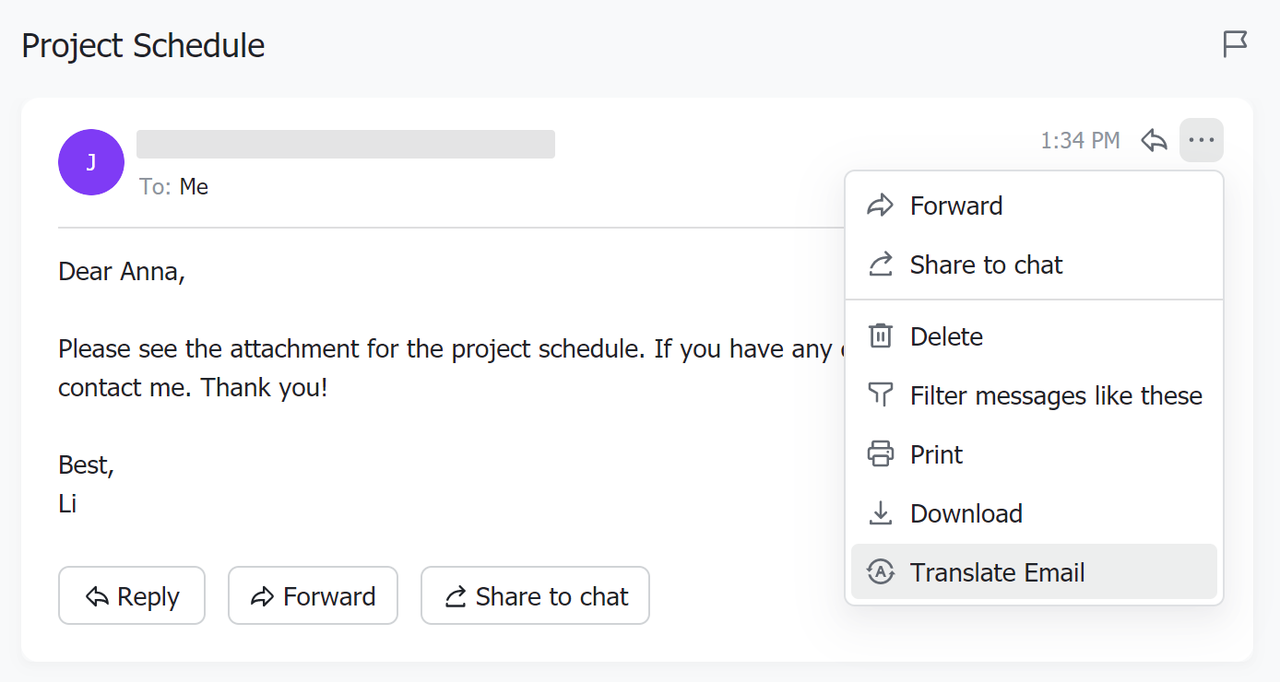
Task: Select Delete from the more menu
Action: coord(946,337)
